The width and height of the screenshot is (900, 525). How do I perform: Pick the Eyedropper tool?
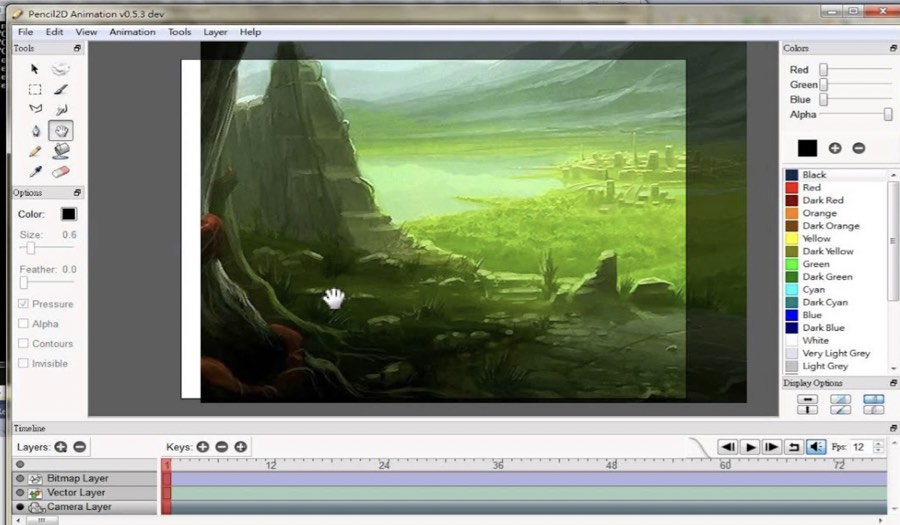35,172
